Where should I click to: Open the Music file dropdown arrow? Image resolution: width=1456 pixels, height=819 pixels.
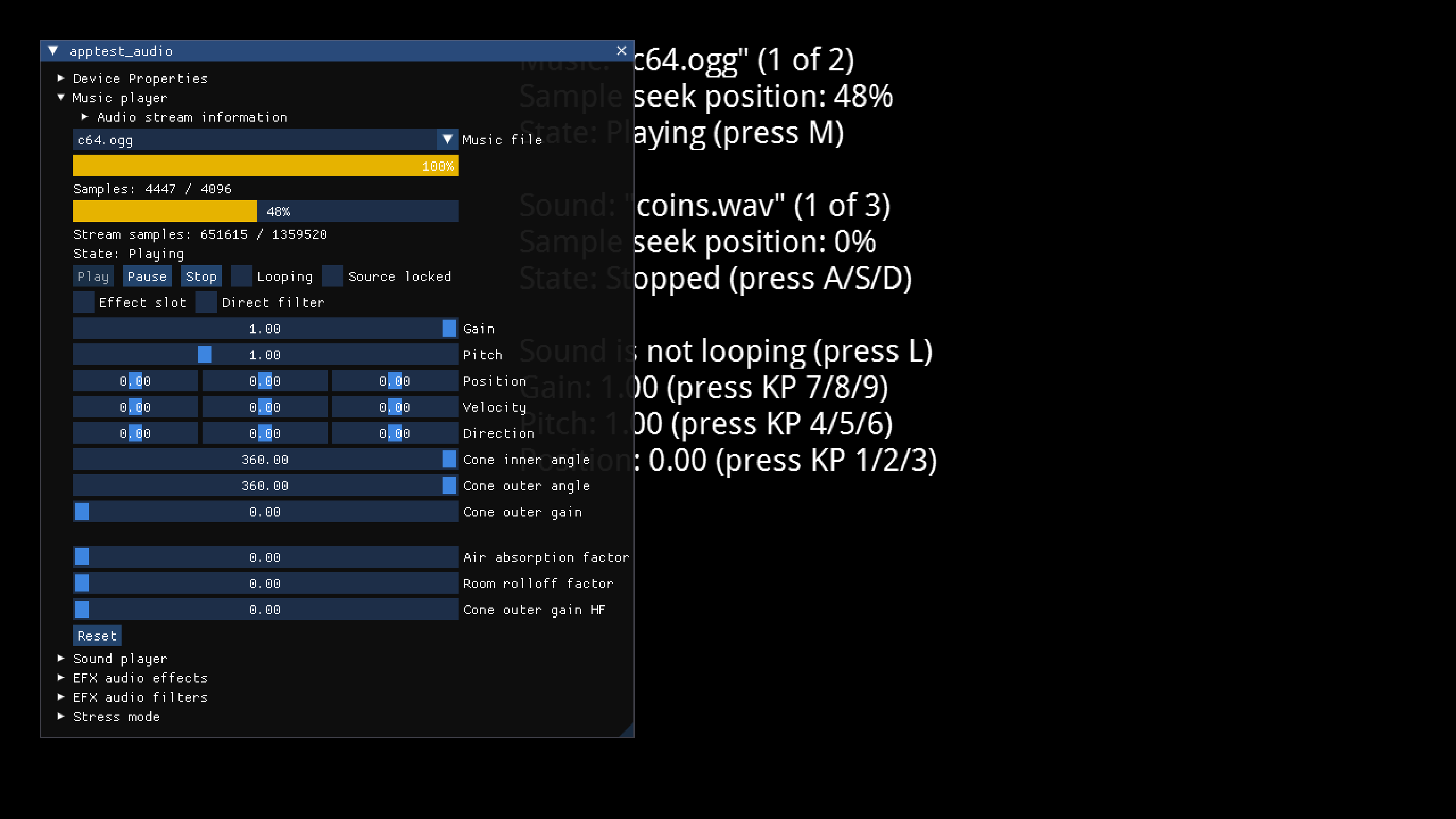tap(447, 140)
